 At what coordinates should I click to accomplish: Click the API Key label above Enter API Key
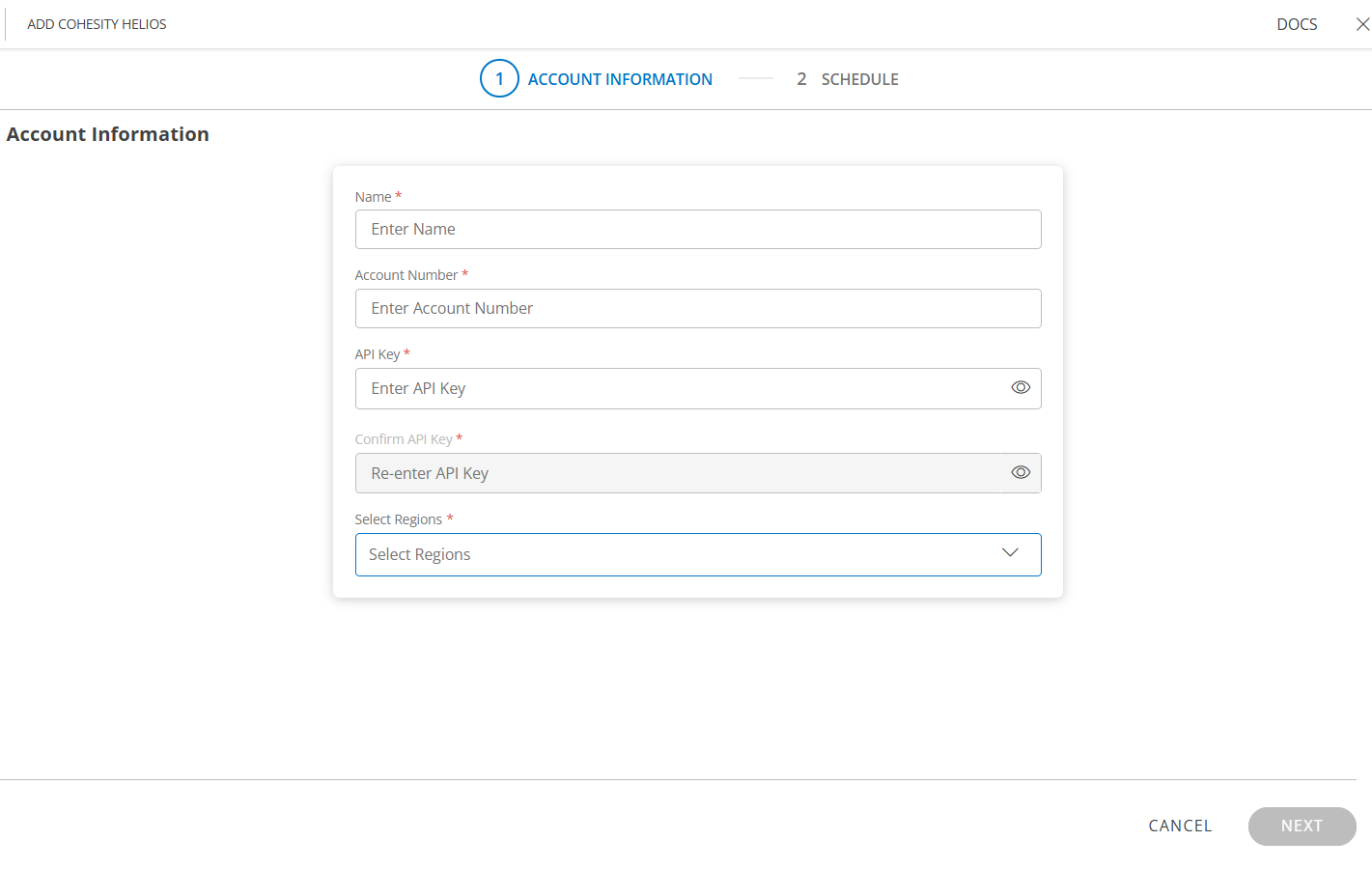(378, 354)
